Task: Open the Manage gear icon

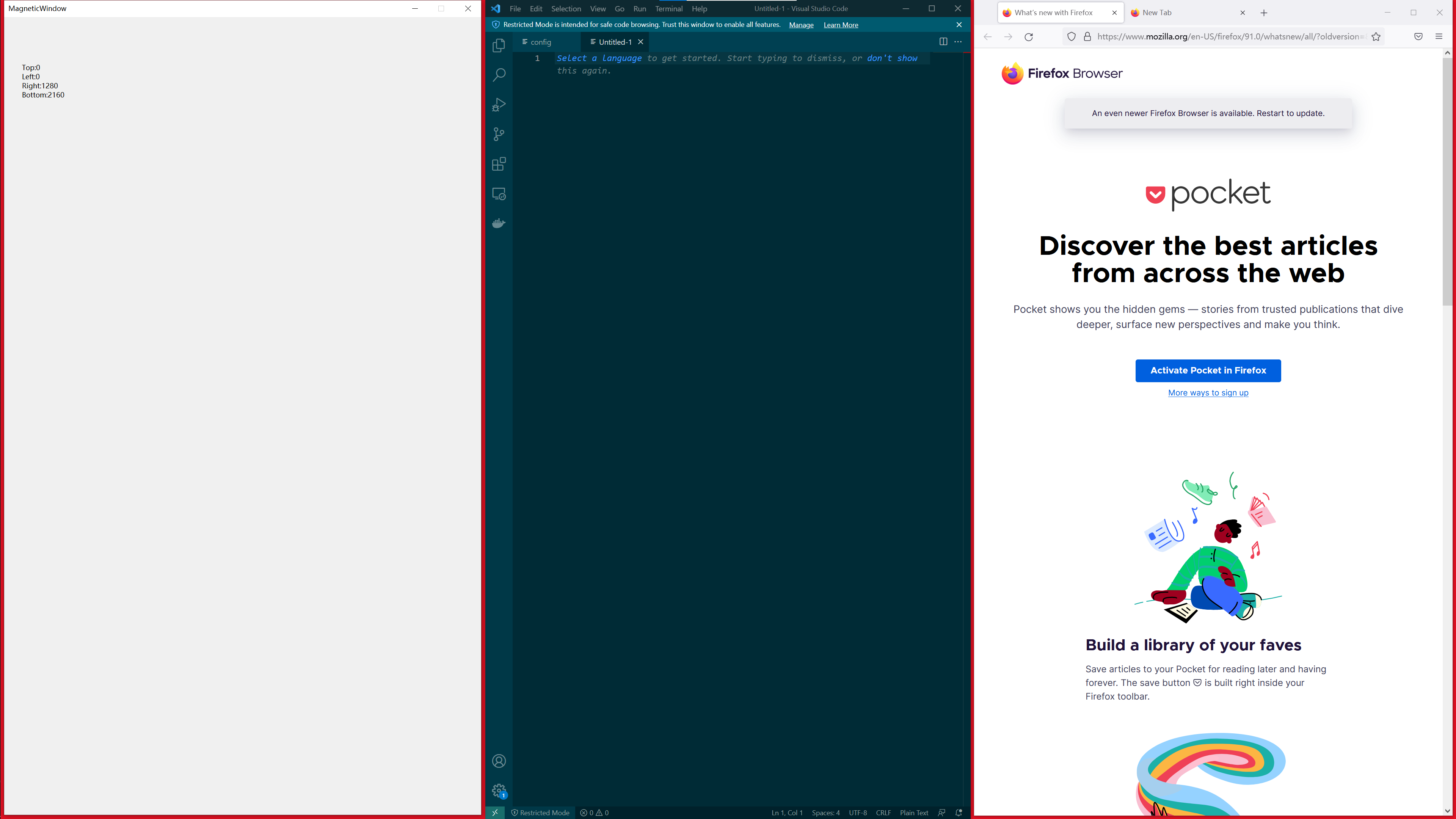Action: coord(499,790)
